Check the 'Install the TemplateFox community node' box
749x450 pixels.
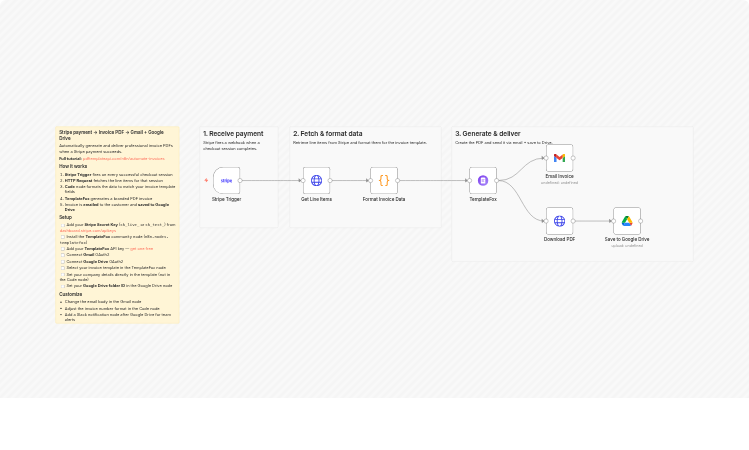(63, 237)
